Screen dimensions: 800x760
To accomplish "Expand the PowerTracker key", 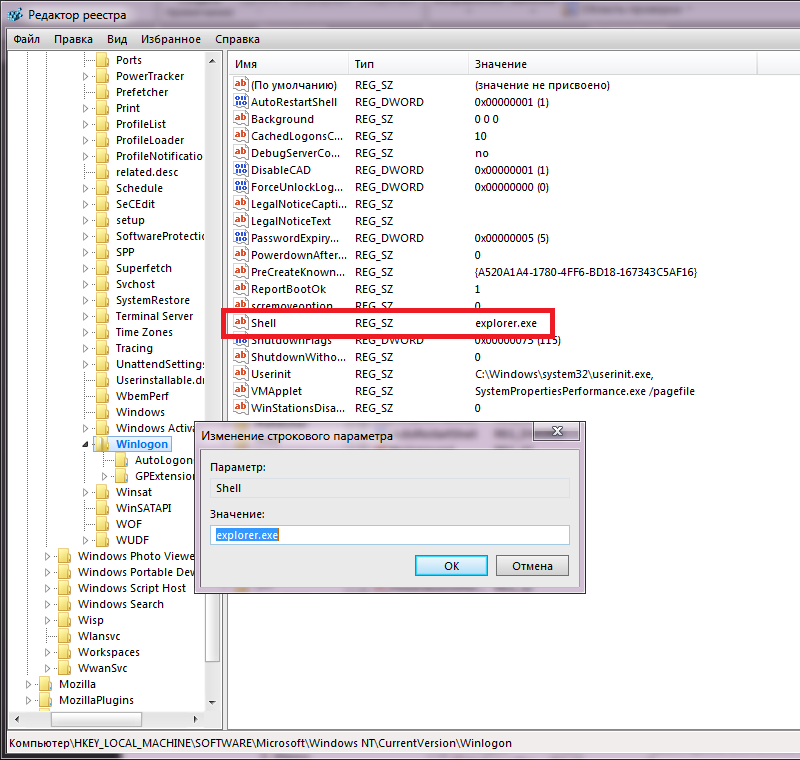I will 86,77.
